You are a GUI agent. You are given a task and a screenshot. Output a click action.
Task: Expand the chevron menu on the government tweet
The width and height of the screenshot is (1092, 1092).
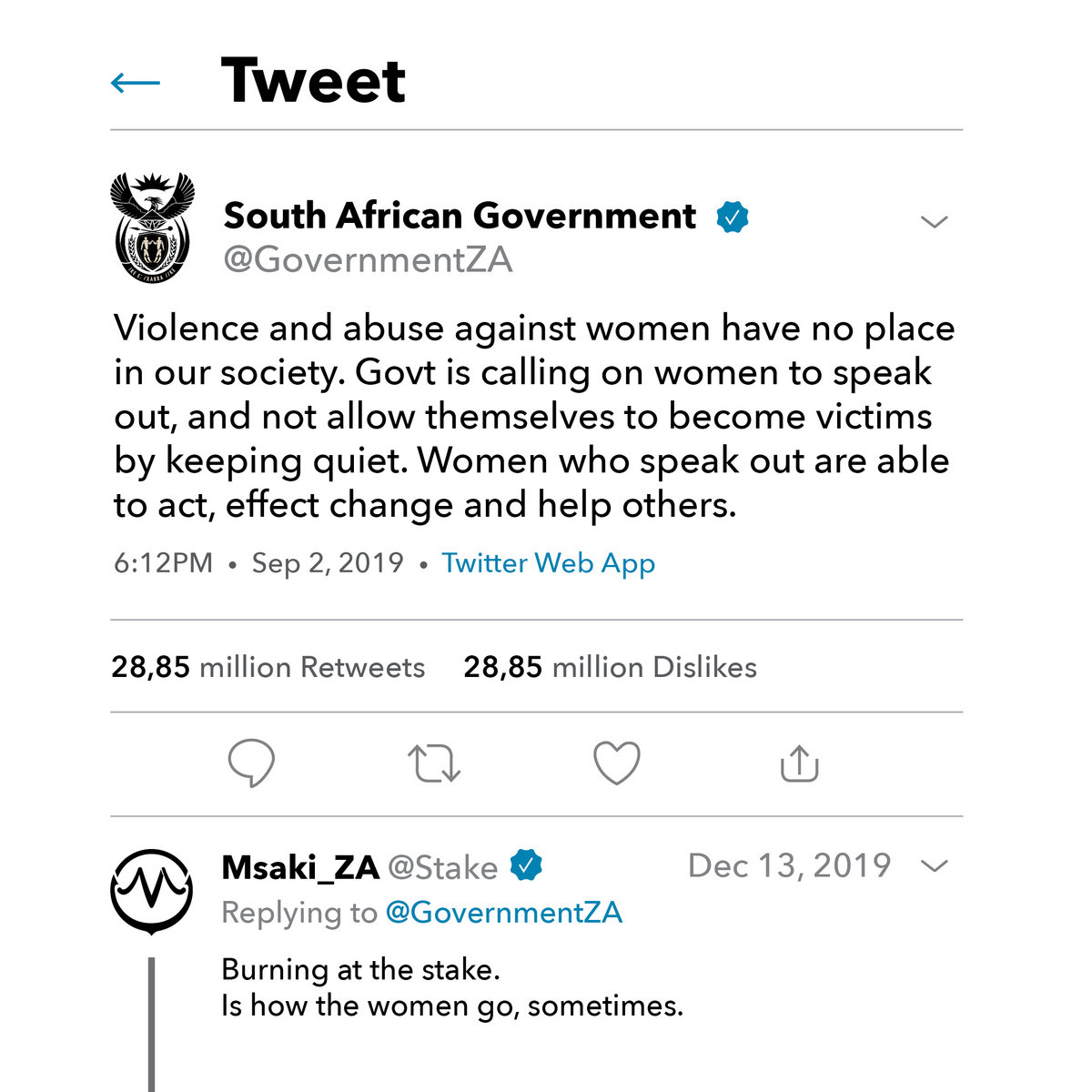(x=935, y=222)
